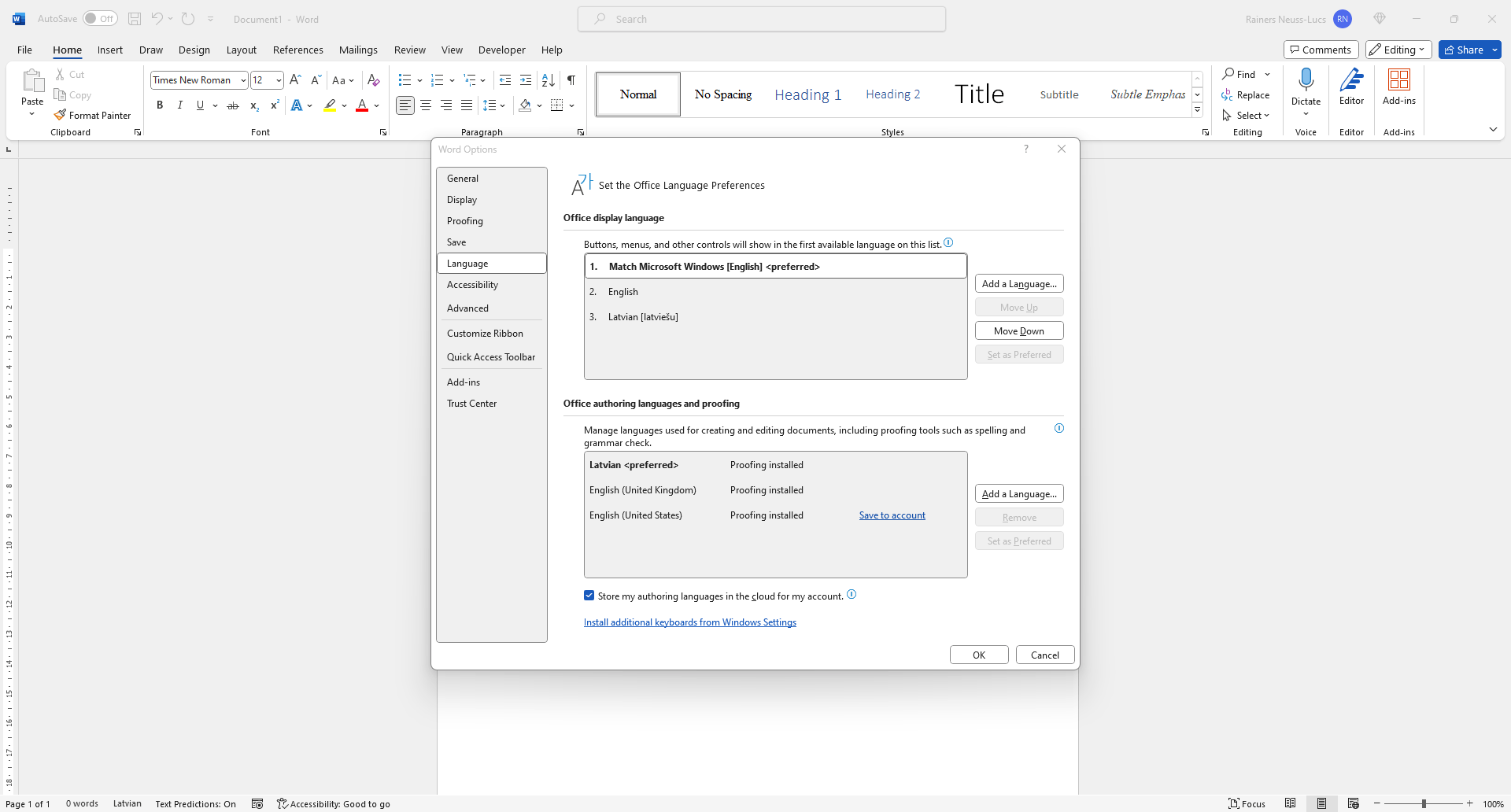Open the Proofing options category
1511x812 pixels.
[x=491, y=221]
